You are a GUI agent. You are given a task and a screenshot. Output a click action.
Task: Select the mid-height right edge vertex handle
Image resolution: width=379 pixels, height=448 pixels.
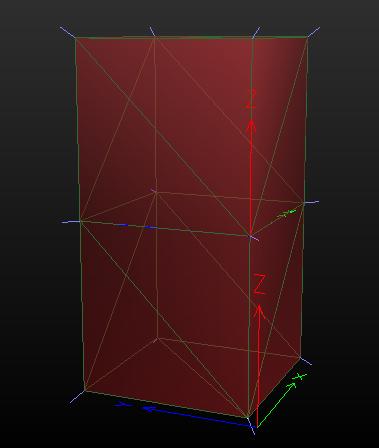(x=304, y=203)
